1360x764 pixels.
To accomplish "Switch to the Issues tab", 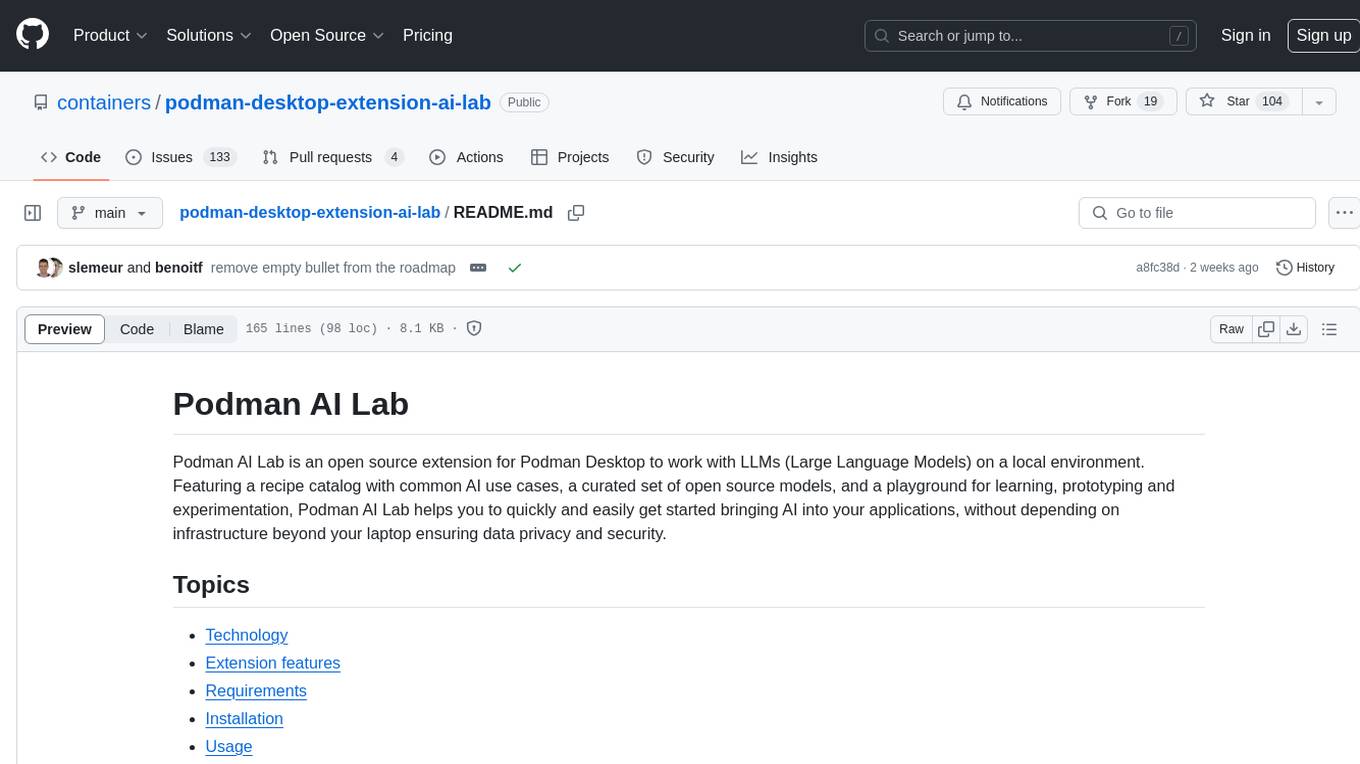I will click(180, 157).
